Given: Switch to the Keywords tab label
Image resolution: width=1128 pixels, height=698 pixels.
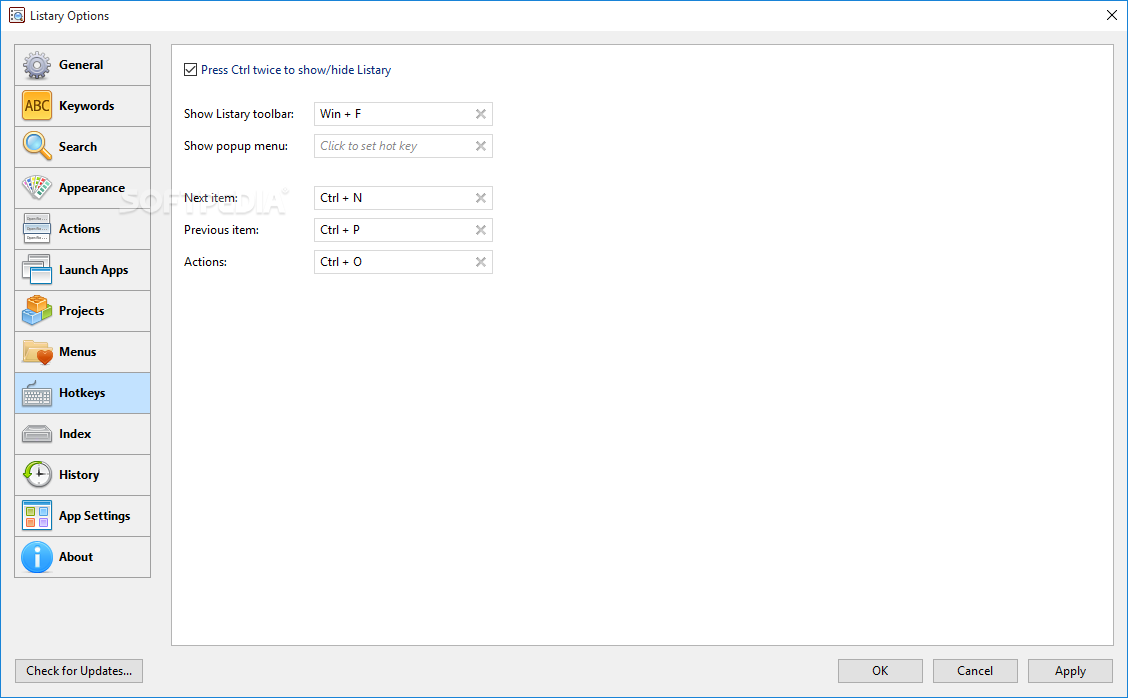Looking at the screenshot, I should (86, 106).
